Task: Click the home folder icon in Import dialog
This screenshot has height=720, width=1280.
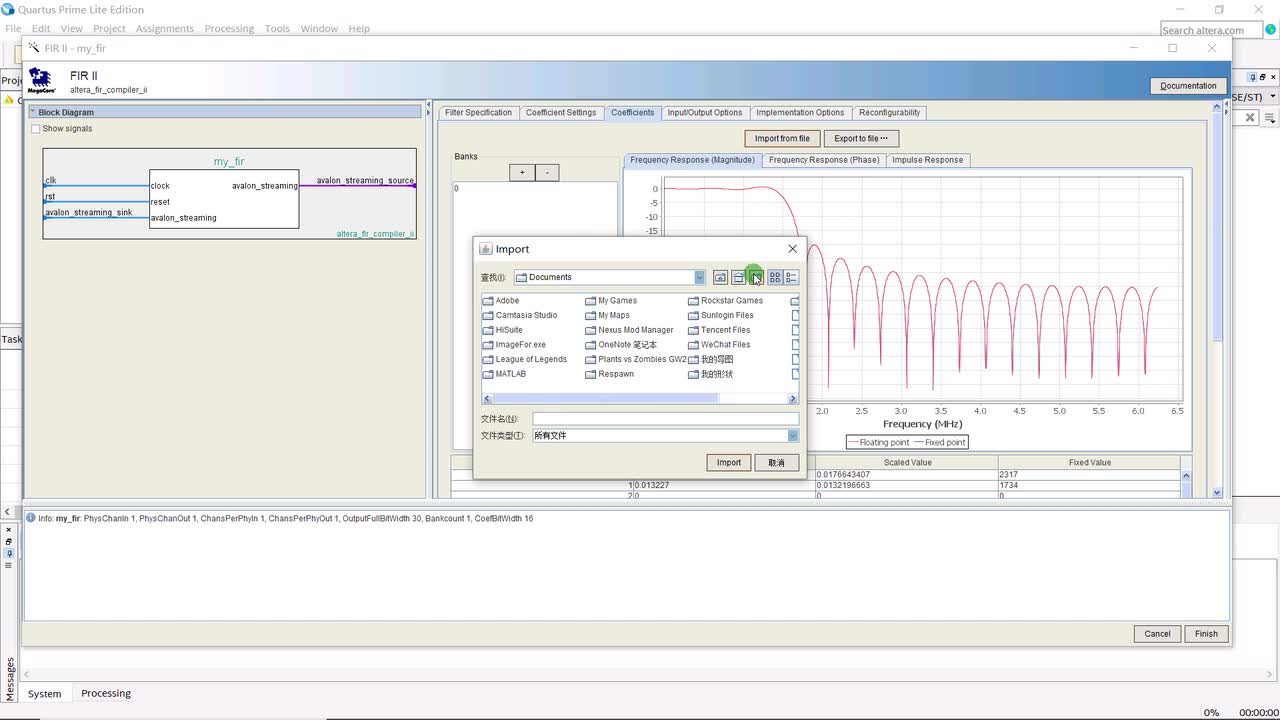Action: [738, 277]
